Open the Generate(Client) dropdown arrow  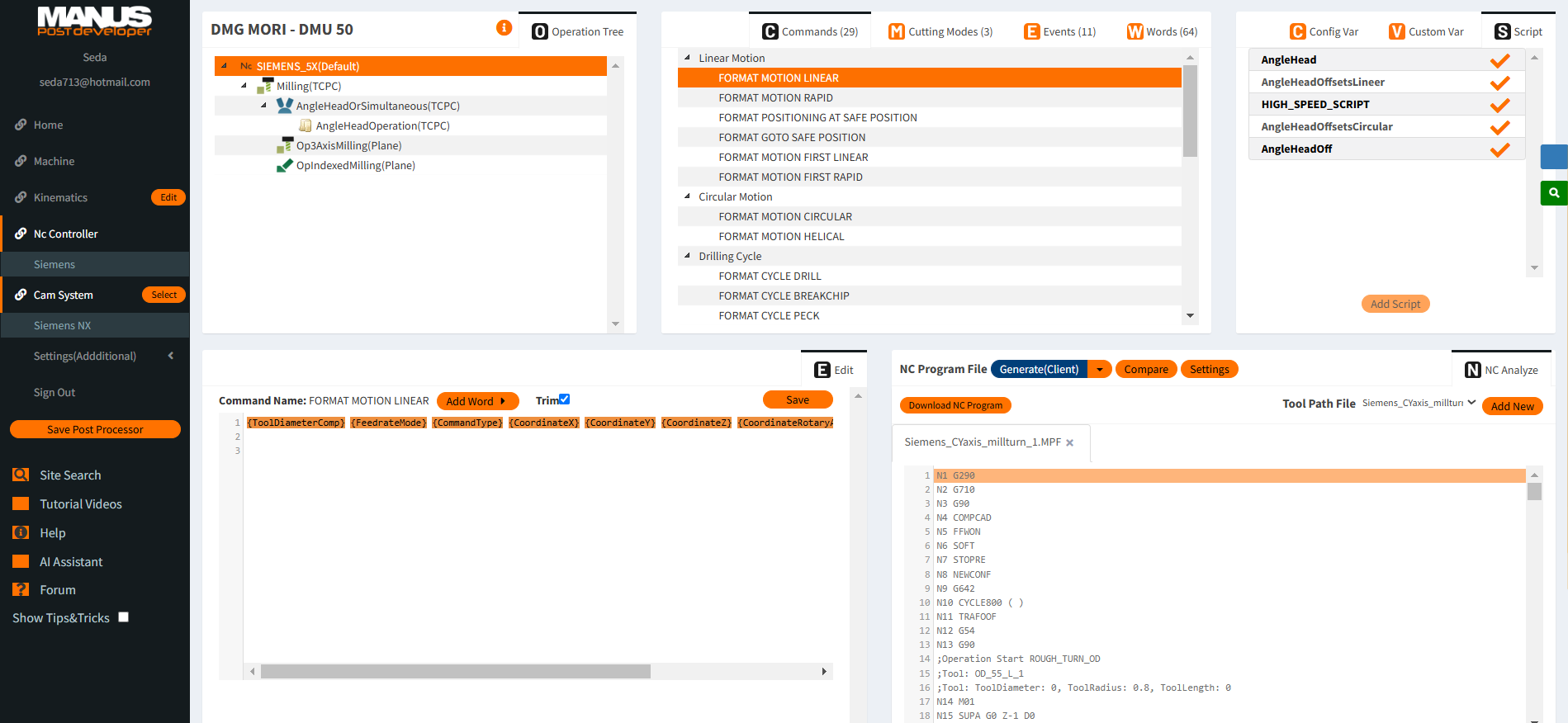click(x=1099, y=370)
